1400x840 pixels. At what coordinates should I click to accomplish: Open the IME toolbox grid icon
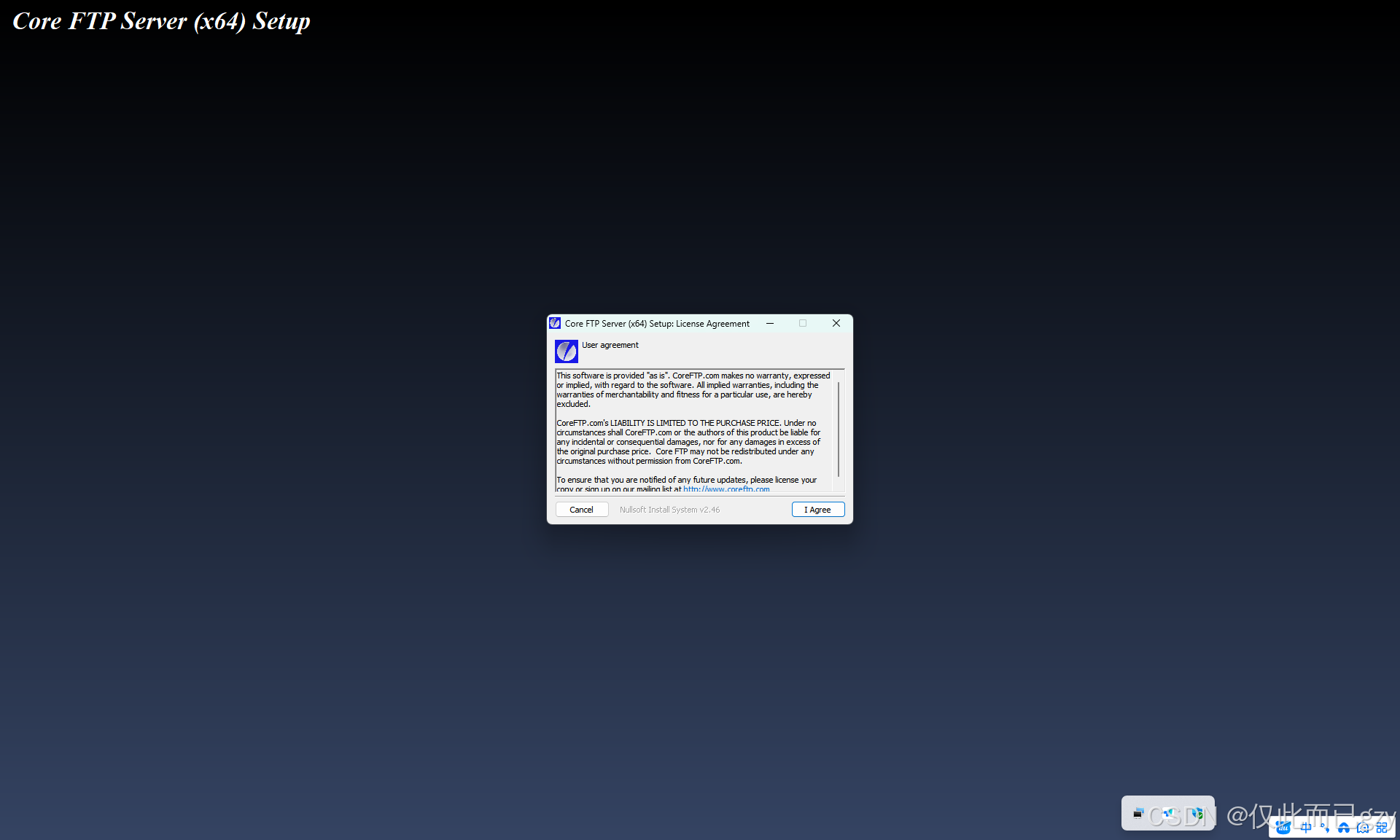1382,827
